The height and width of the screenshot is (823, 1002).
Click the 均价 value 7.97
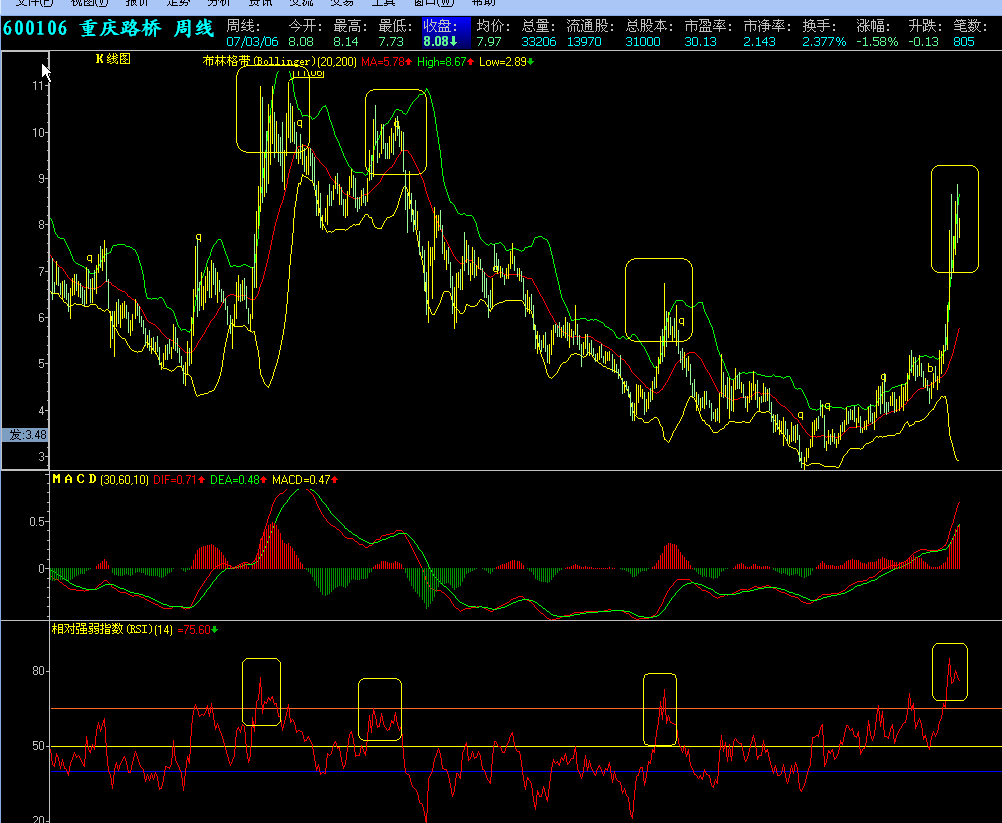(x=489, y=42)
